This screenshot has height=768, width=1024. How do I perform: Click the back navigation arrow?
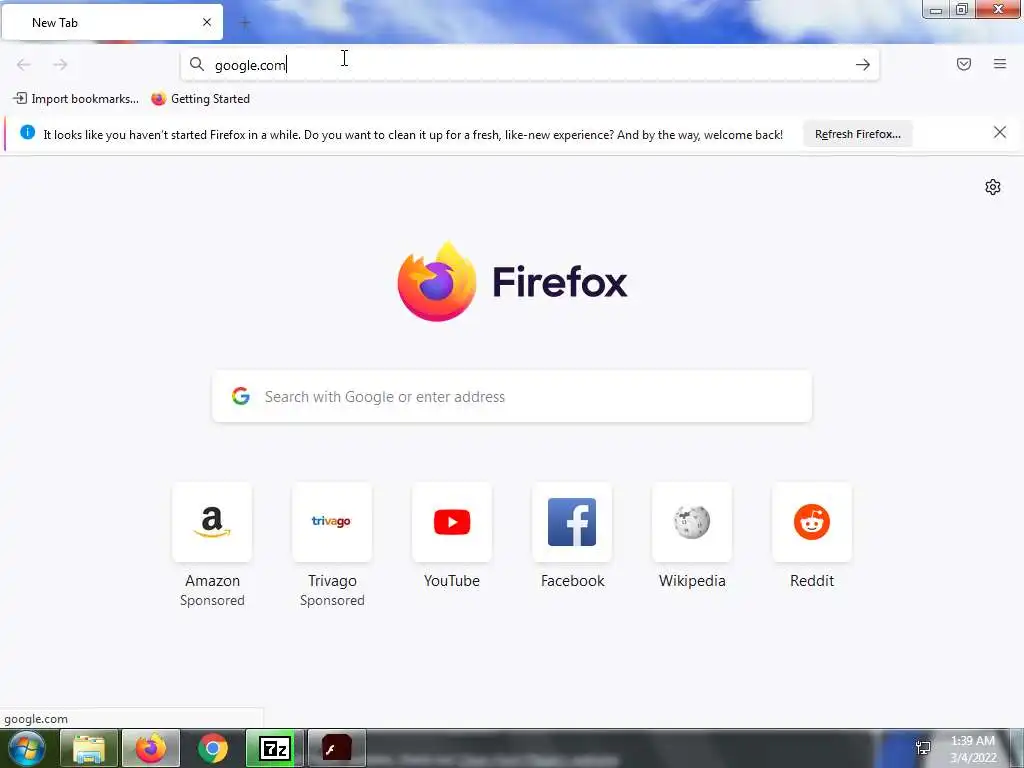tap(24, 64)
